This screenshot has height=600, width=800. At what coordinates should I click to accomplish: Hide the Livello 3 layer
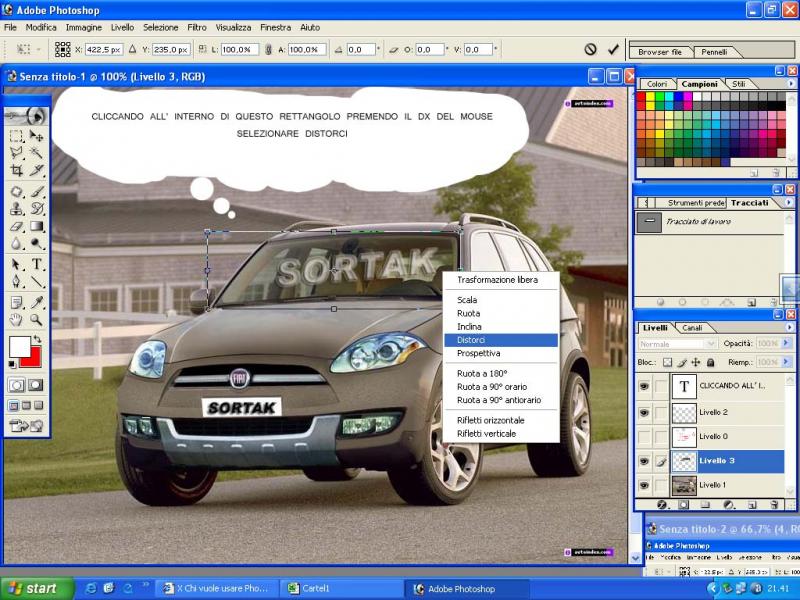point(644,461)
